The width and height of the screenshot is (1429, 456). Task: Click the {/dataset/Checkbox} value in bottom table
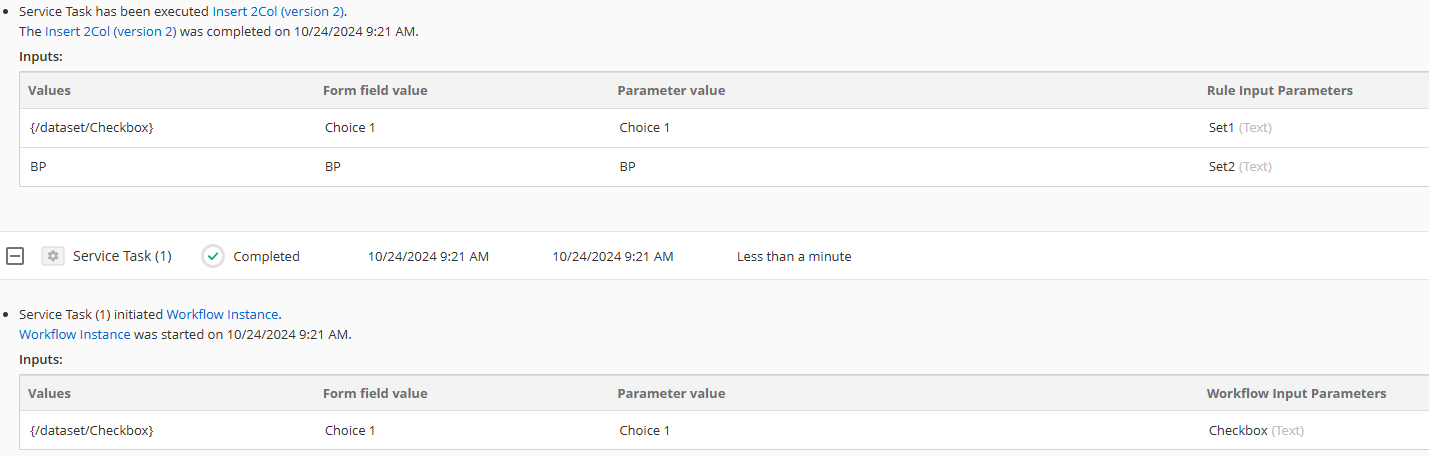click(x=92, y=430)
